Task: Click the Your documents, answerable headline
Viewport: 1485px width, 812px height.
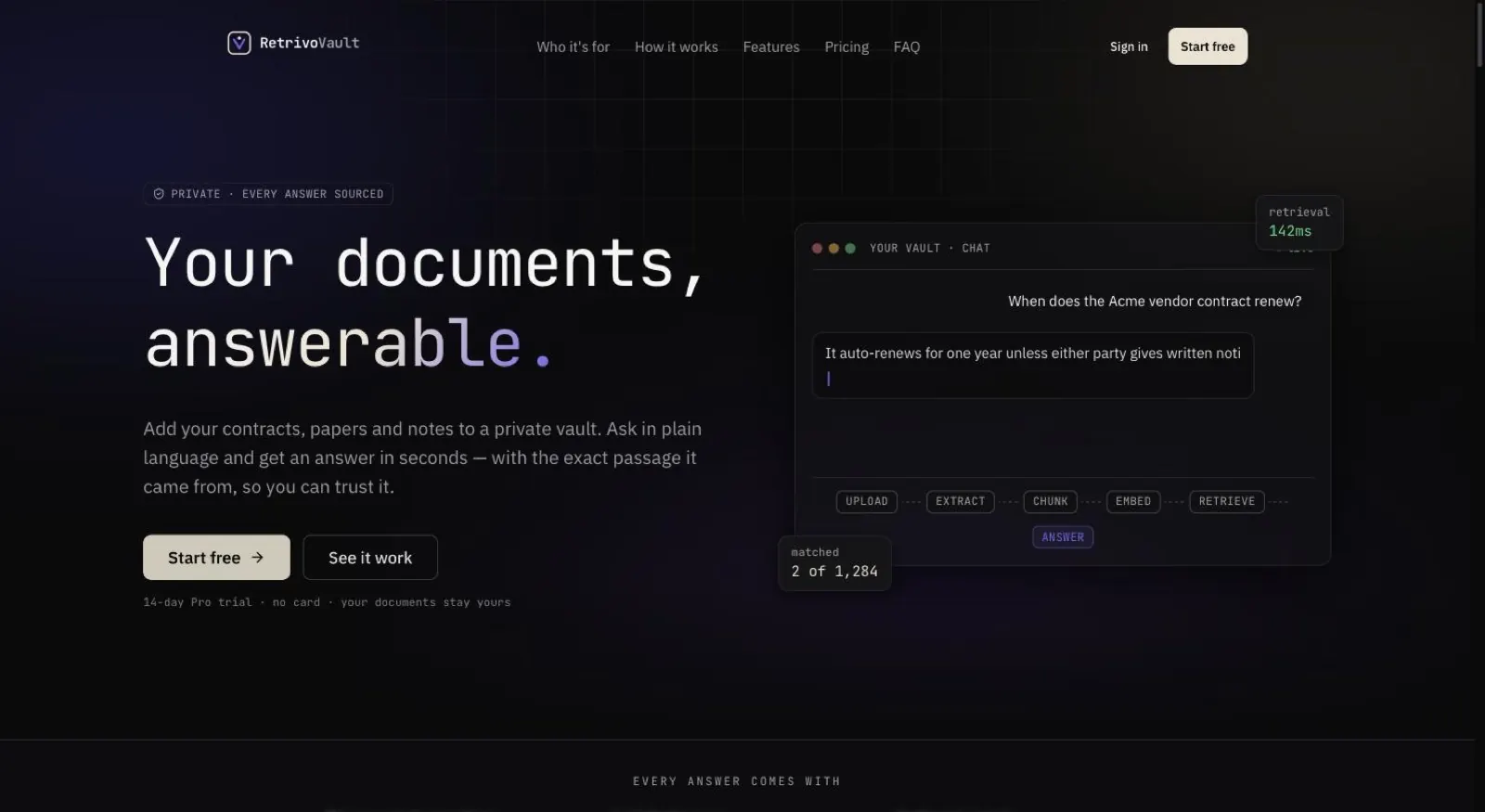Action: coord(427,303)
